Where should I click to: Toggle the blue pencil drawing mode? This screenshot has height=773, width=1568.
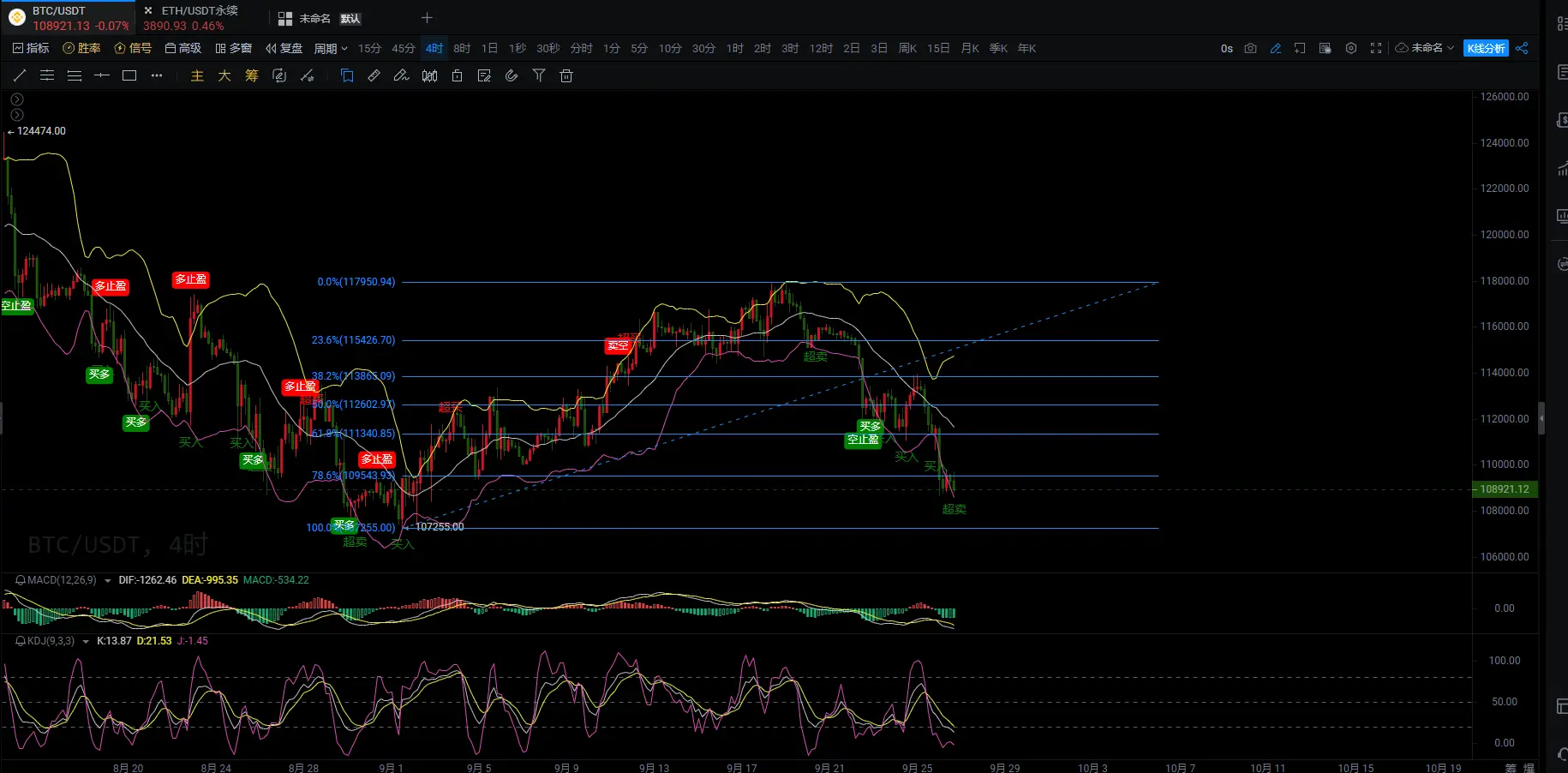[1276, 49]
